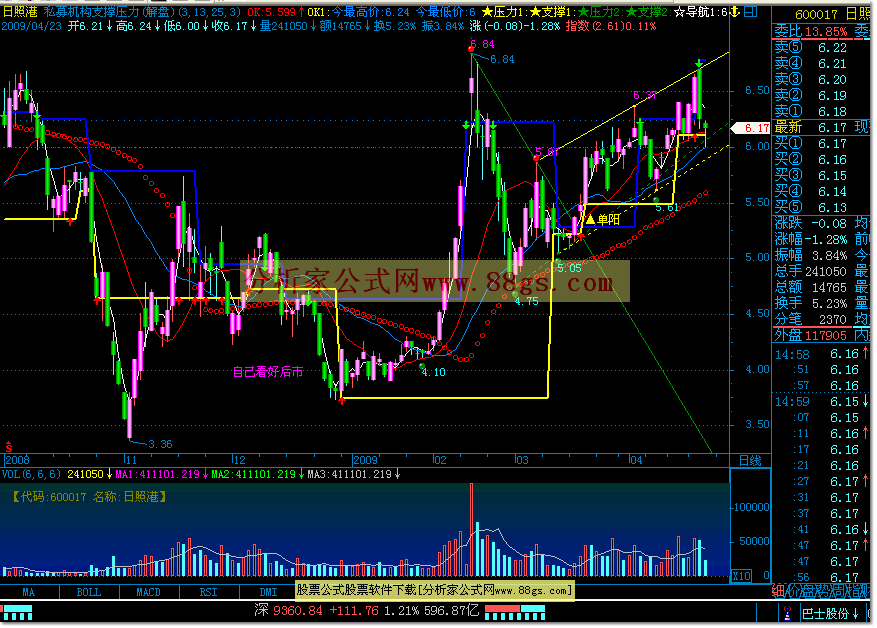This screenshot has width=877, height=628.
Task: Click the VOL(6,6,6) indicator label
Action: (31, 474)
